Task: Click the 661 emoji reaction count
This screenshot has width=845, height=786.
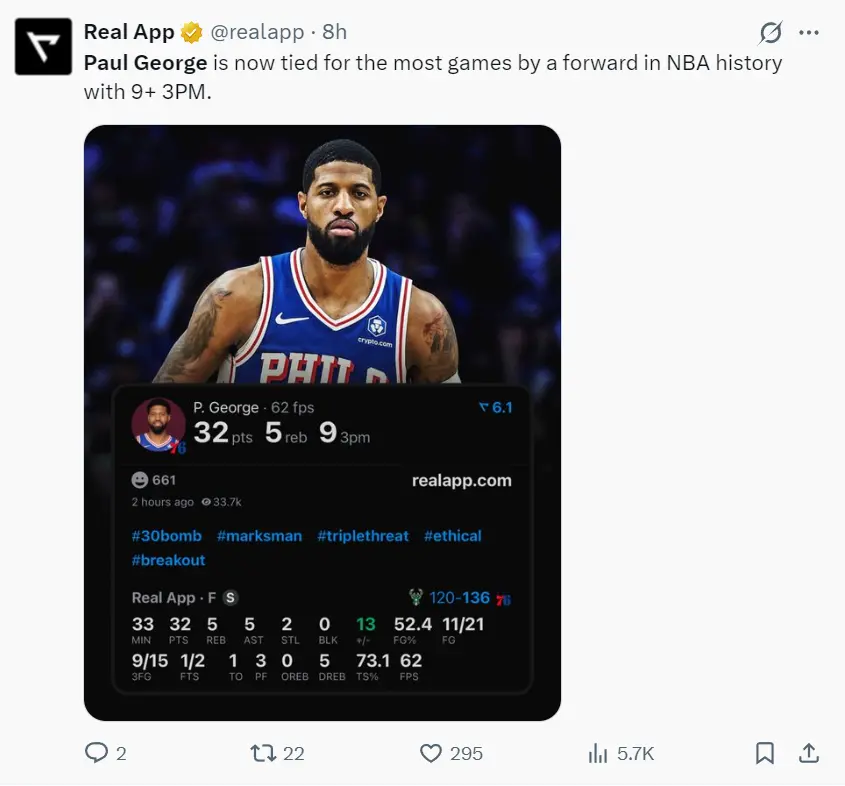Action: point(154,481)
